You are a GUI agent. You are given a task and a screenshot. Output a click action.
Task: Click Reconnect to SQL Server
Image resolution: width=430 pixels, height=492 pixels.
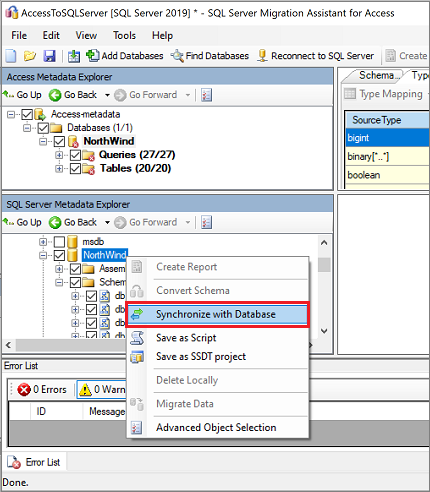coord(316,56)
